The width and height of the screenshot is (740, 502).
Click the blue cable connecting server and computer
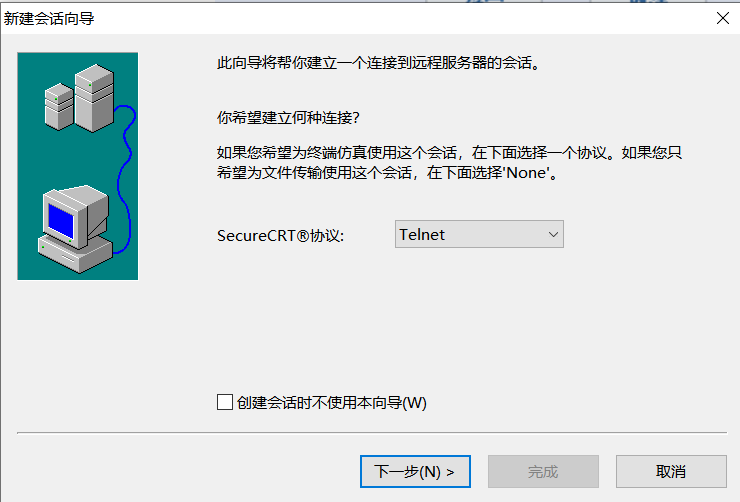tap(125, 179)
